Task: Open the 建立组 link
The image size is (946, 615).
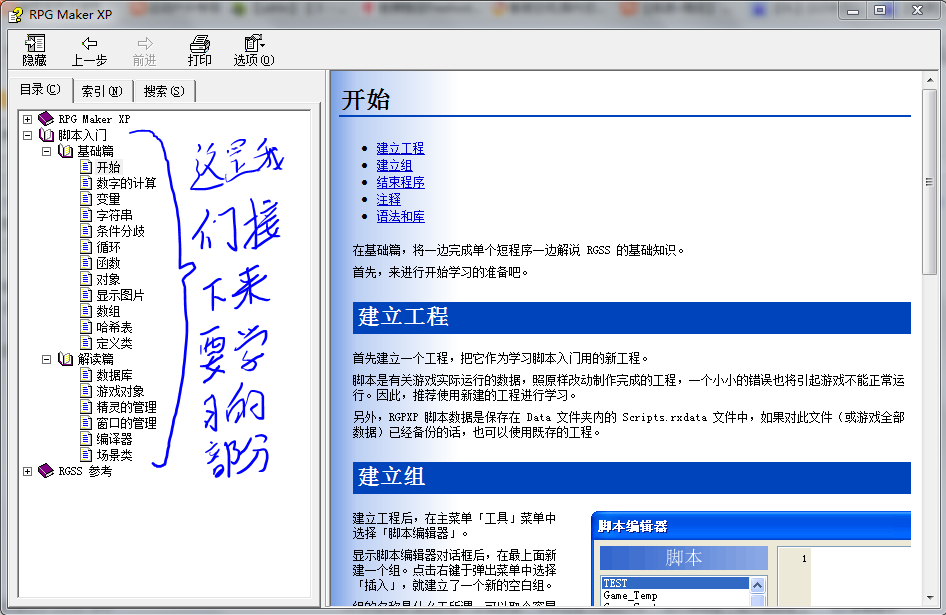Action: [x=395, y=165]
